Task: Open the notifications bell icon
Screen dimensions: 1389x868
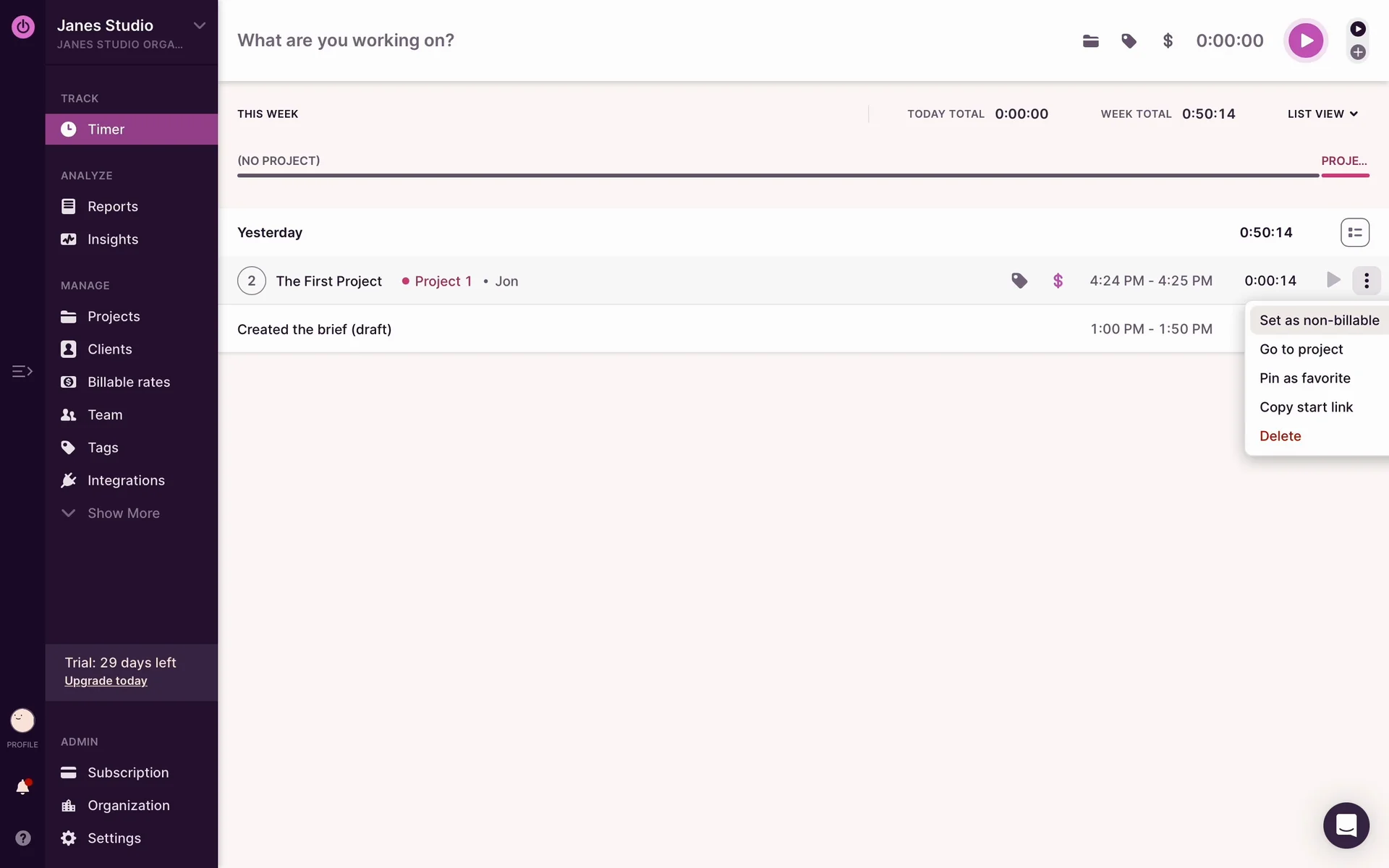Action: tap(22, 787)
